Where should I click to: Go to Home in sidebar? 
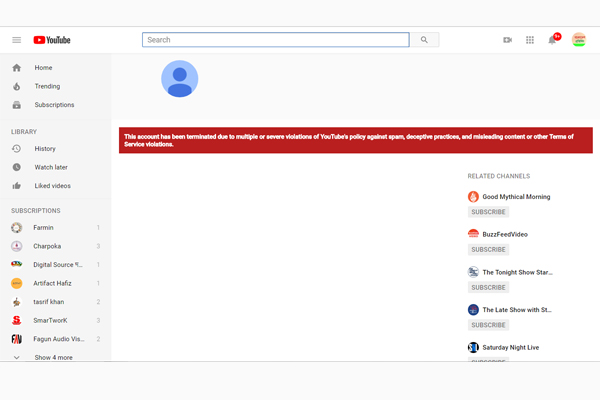43,68
